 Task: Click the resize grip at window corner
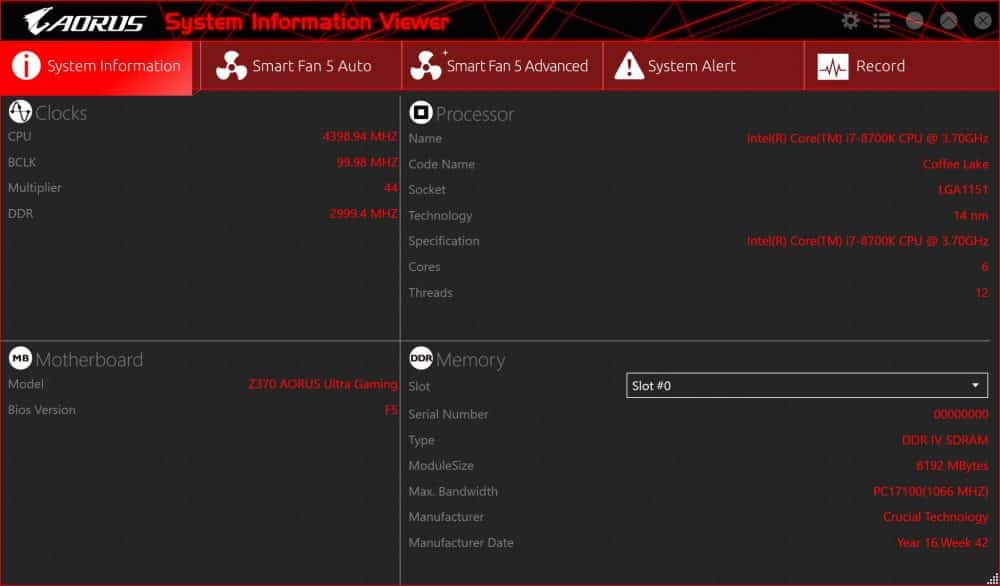coord(993,579)
